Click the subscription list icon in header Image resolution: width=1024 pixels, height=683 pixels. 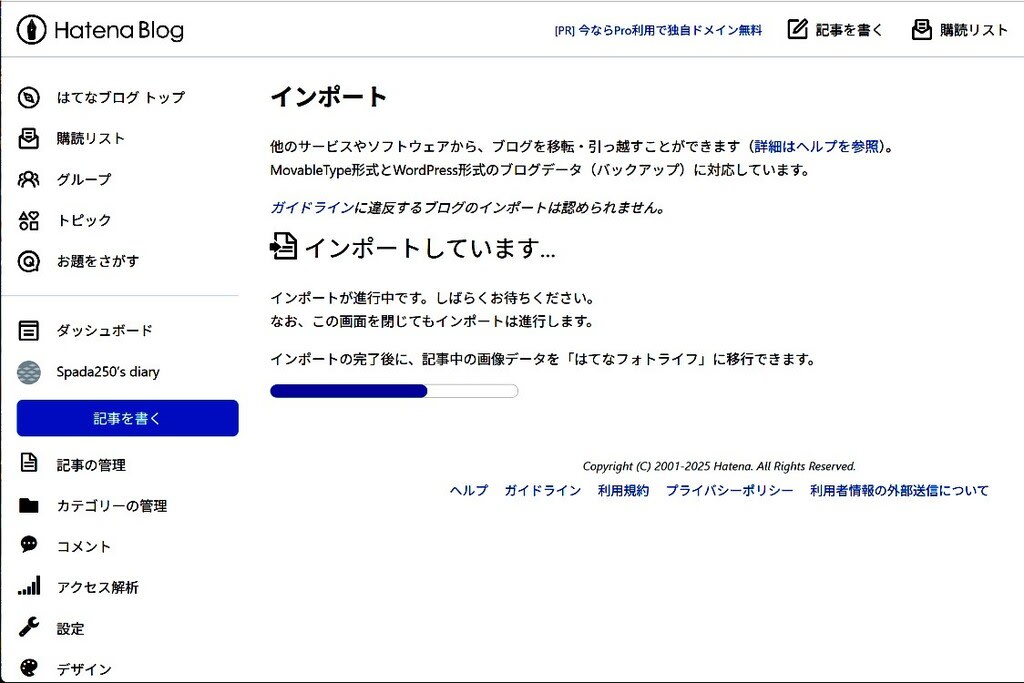coord(921,29)
